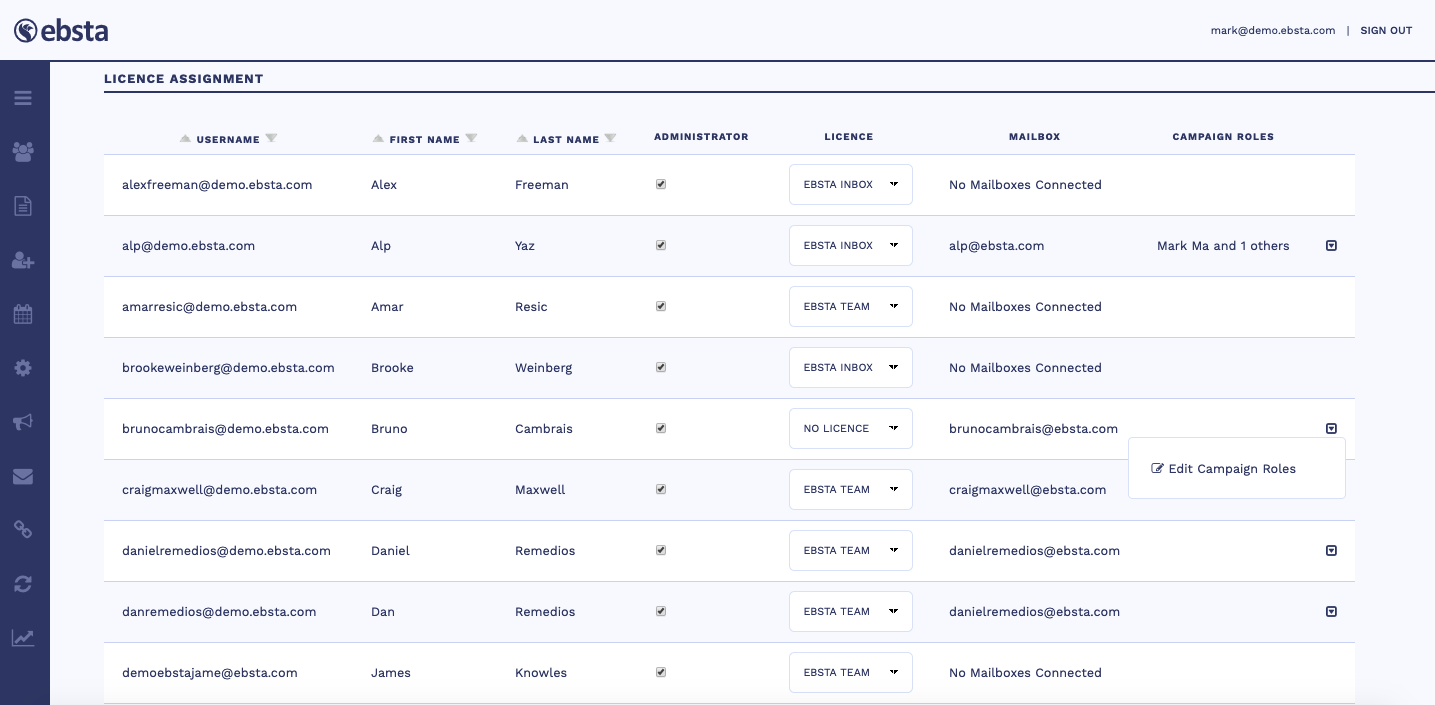Click the Ebsta logo
Screen dimensions: 1435x705
coord(61,31)
